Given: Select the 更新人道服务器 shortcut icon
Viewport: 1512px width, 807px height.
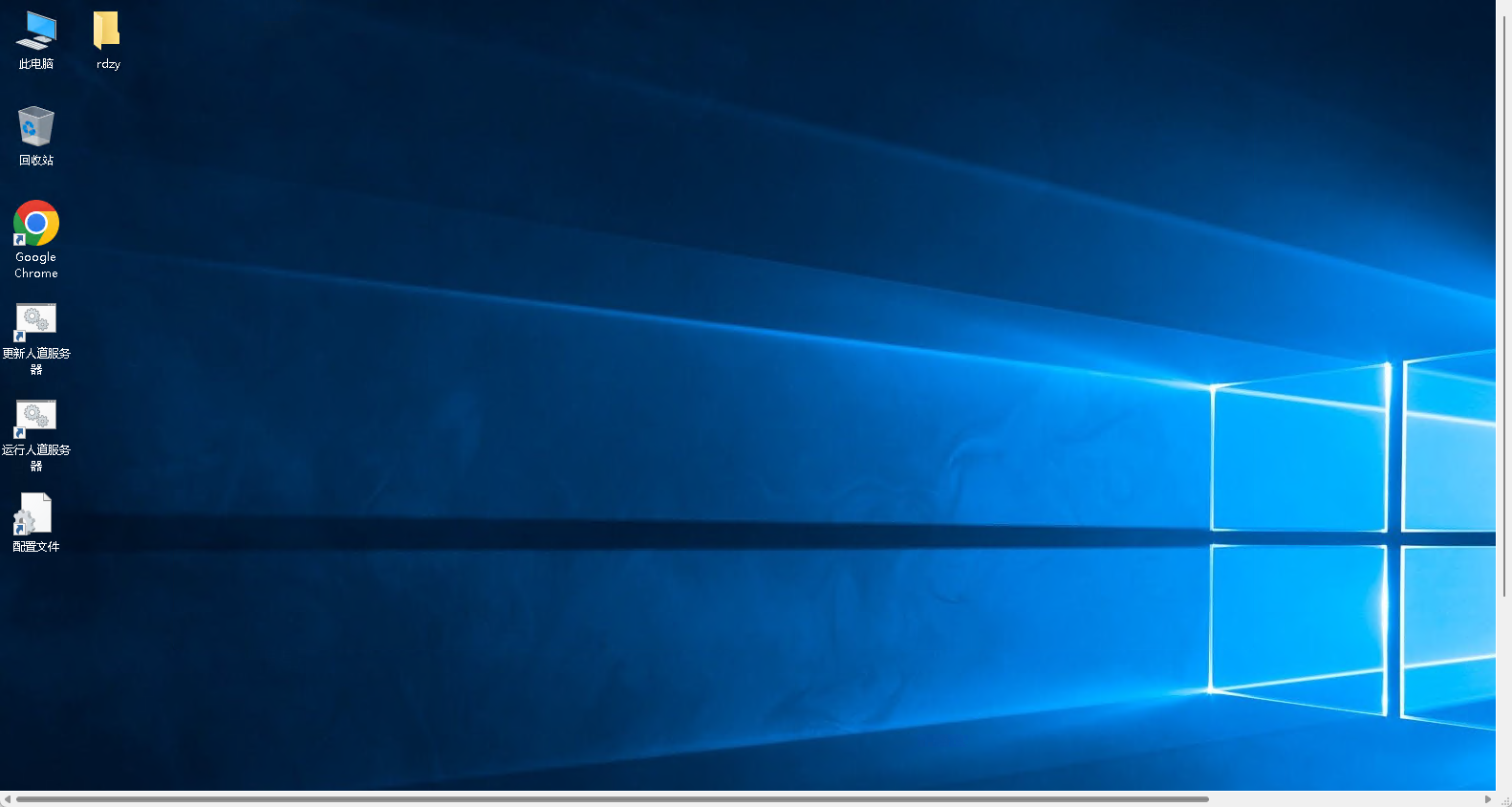Looking at the screenshot, I should click(36, 322).
